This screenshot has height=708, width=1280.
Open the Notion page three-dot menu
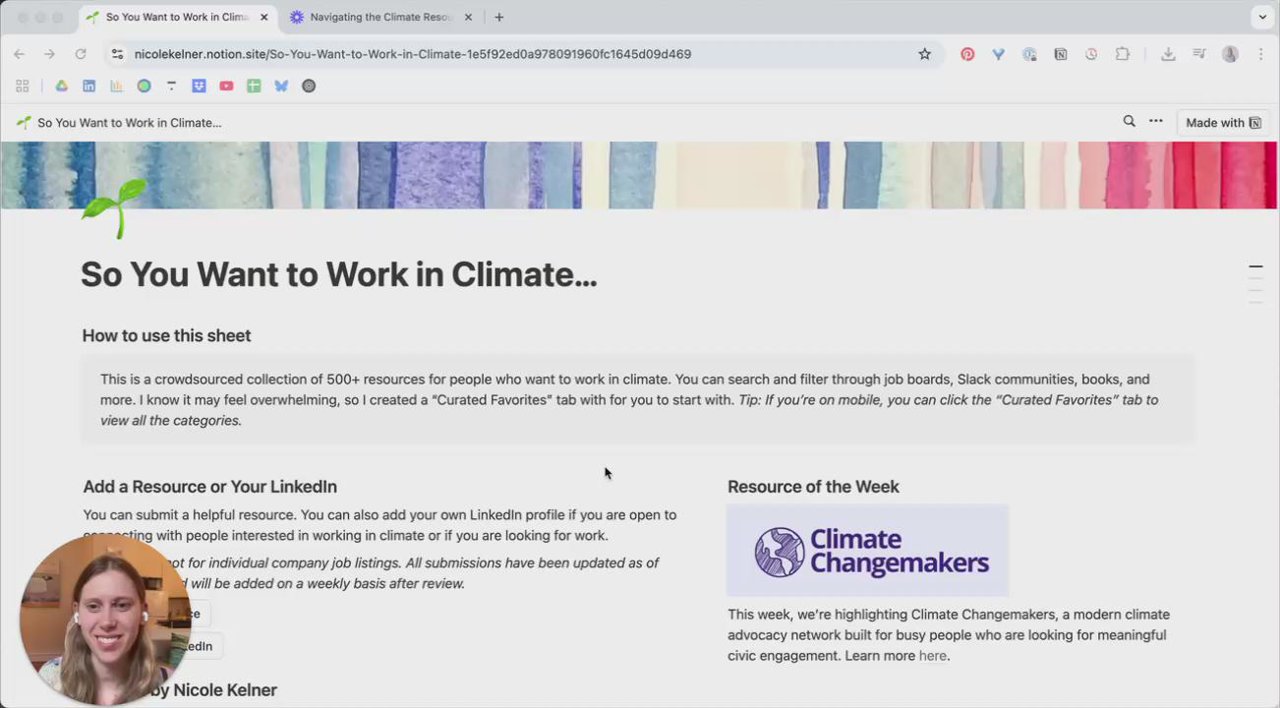[x=1156, y=121]
